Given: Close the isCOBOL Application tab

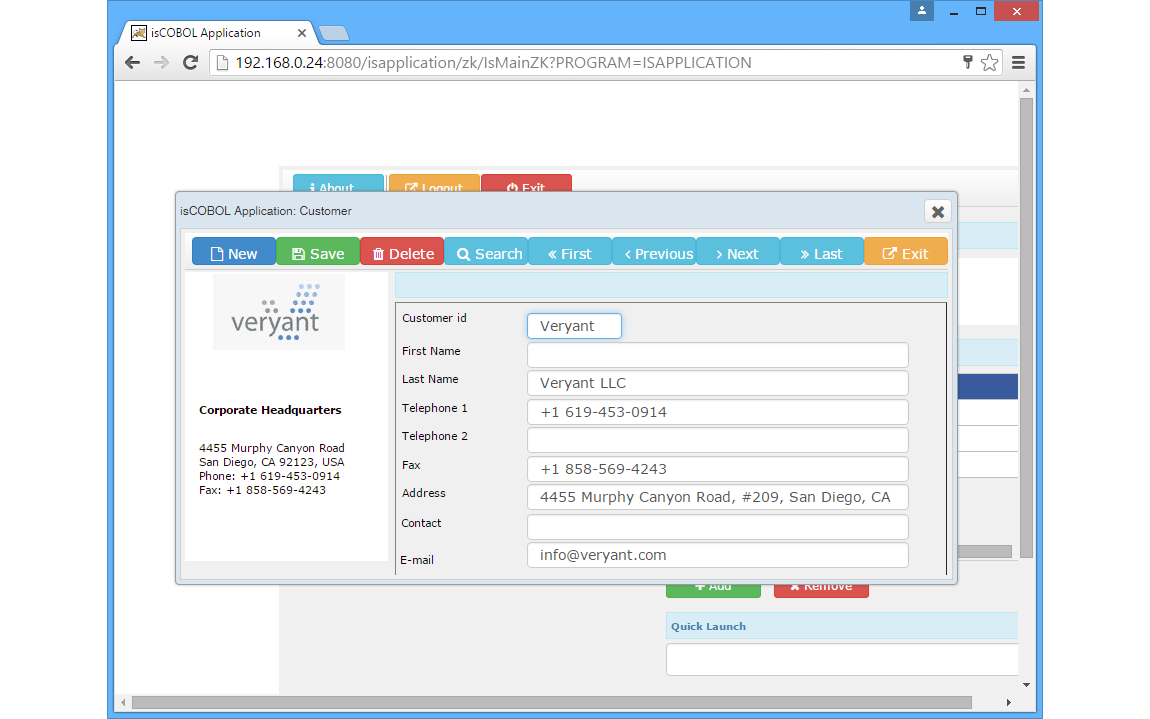Looking at the screenshot, I should coord(301,33).
